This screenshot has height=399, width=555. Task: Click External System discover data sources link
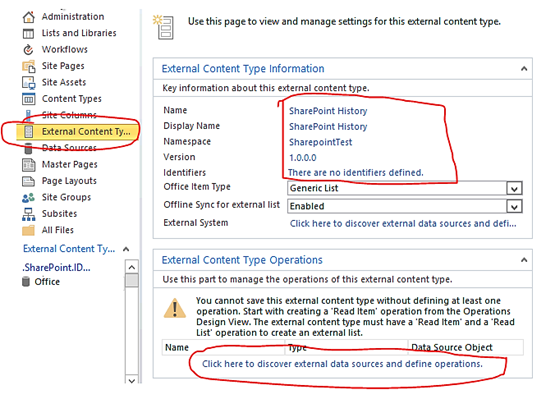point(403,224)
